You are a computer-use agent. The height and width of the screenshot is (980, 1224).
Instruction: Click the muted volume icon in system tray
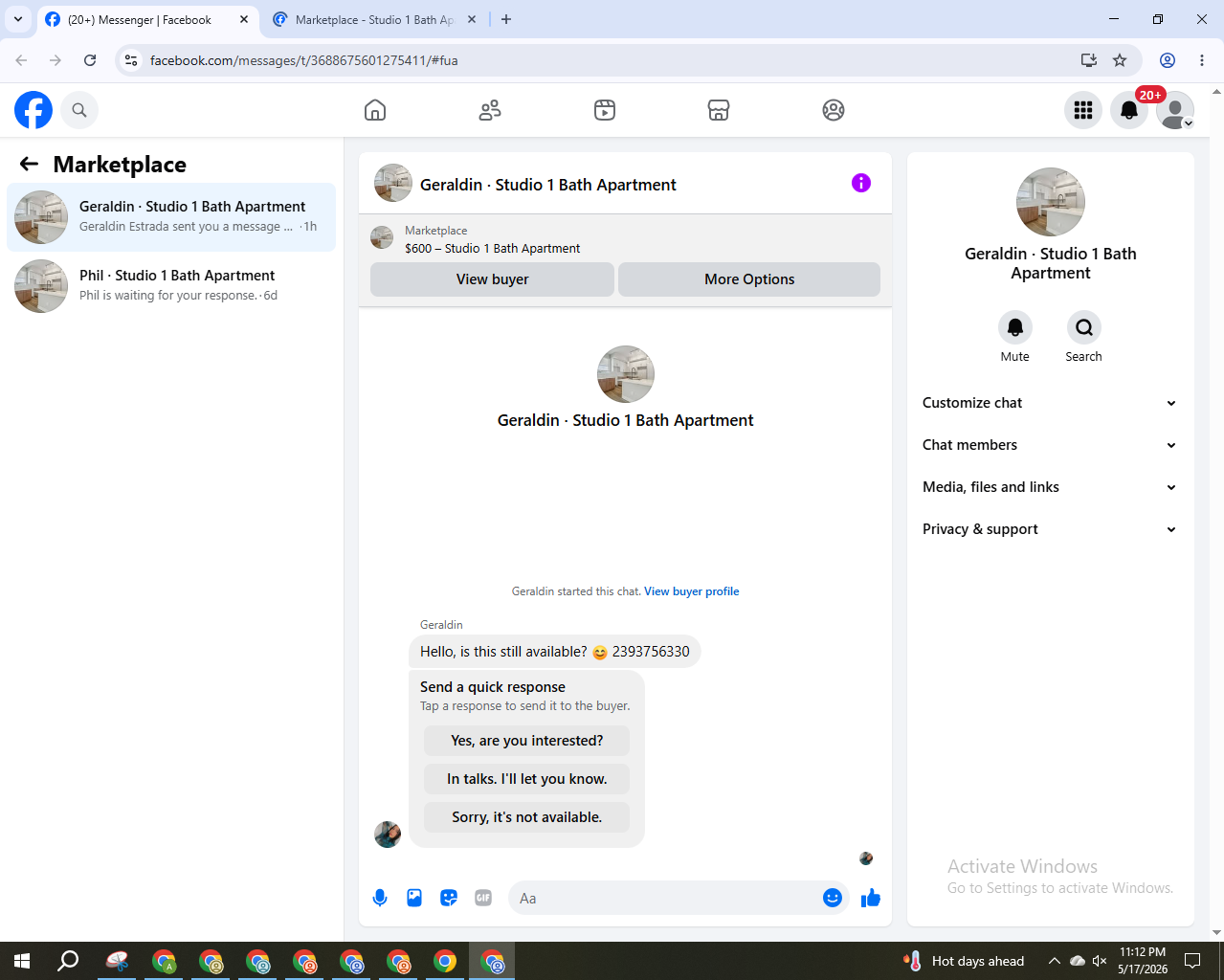[x=1100, y=961]
